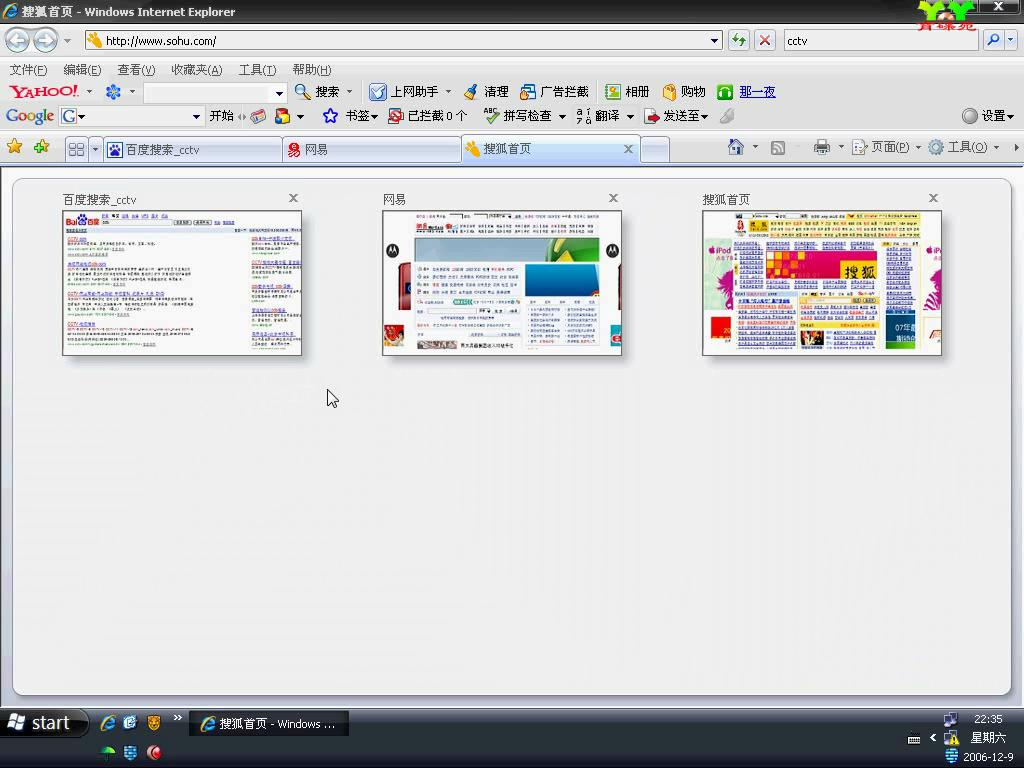
Task: Click the 搜索 magnifier button on Yahoo toolbar
Action: coord(317,92)
